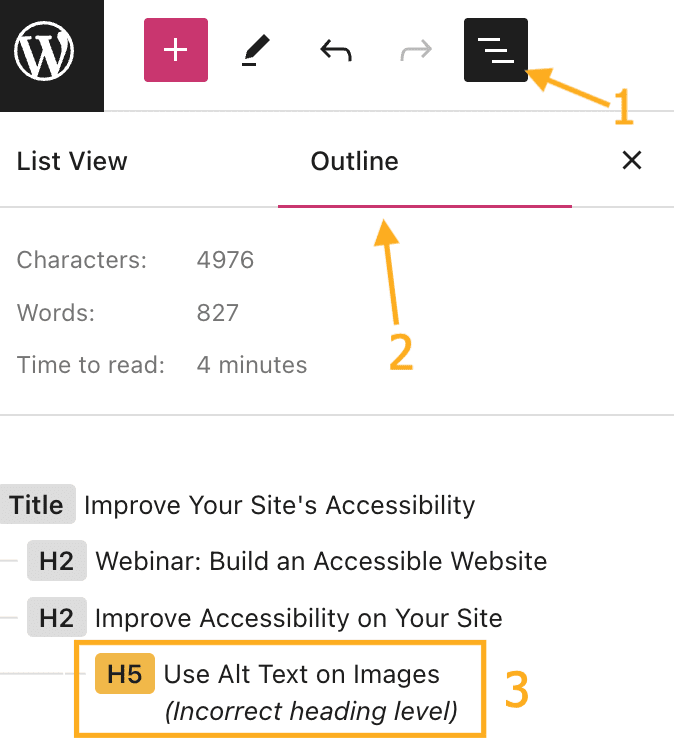Jump to Webinar: Build an Accessible Website
The width and height of the screenshot is (674, 738).
click(321, 561)
